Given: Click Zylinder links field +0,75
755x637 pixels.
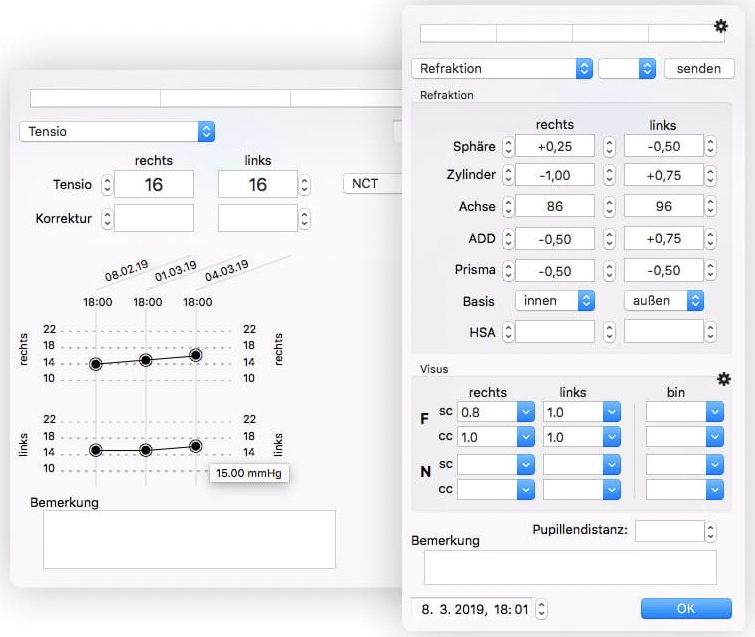Looking at the screenshot, I should pos(664,175).
